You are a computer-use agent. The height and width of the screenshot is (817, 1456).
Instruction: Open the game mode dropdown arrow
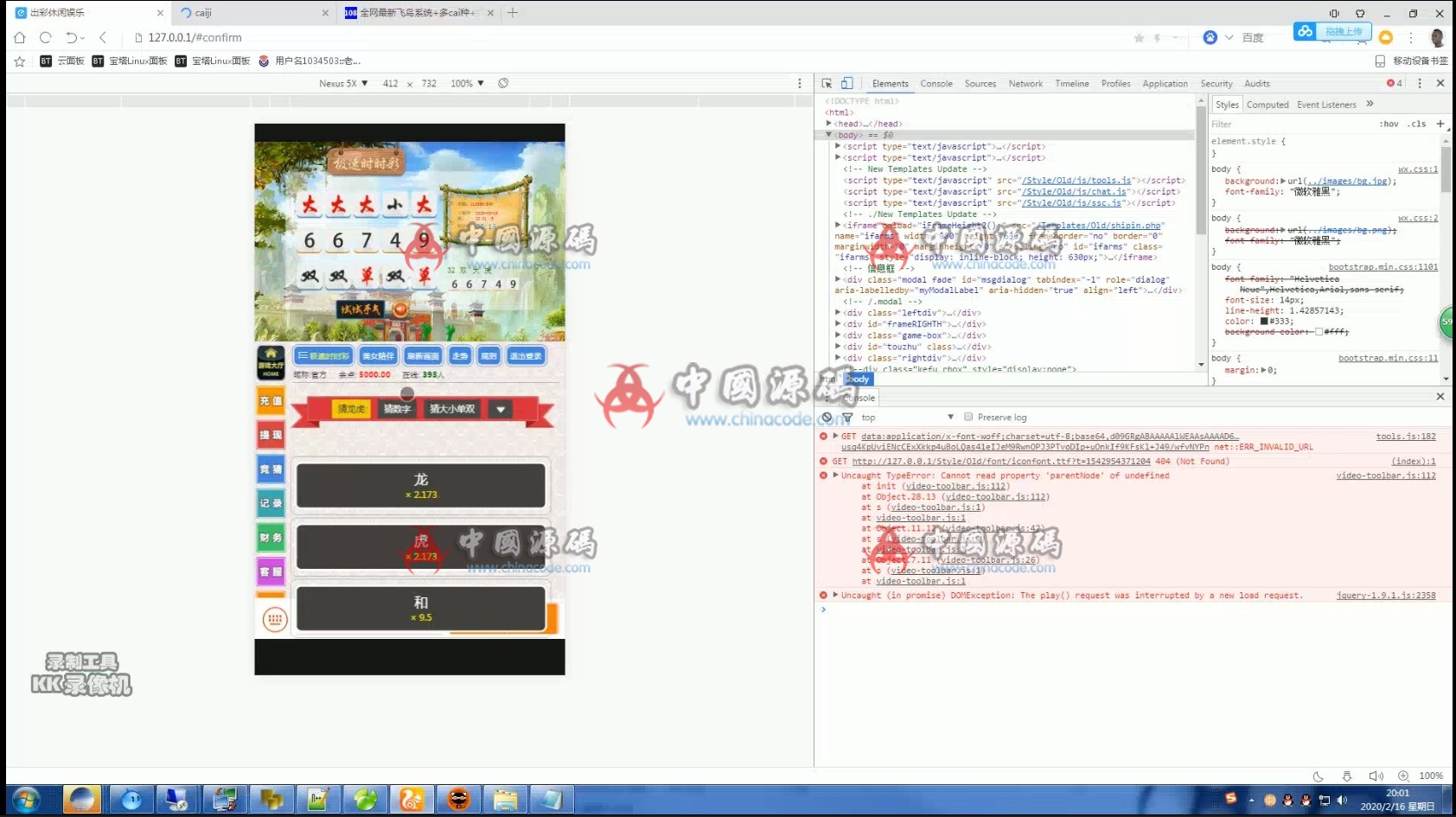click(x=501, y=409)
